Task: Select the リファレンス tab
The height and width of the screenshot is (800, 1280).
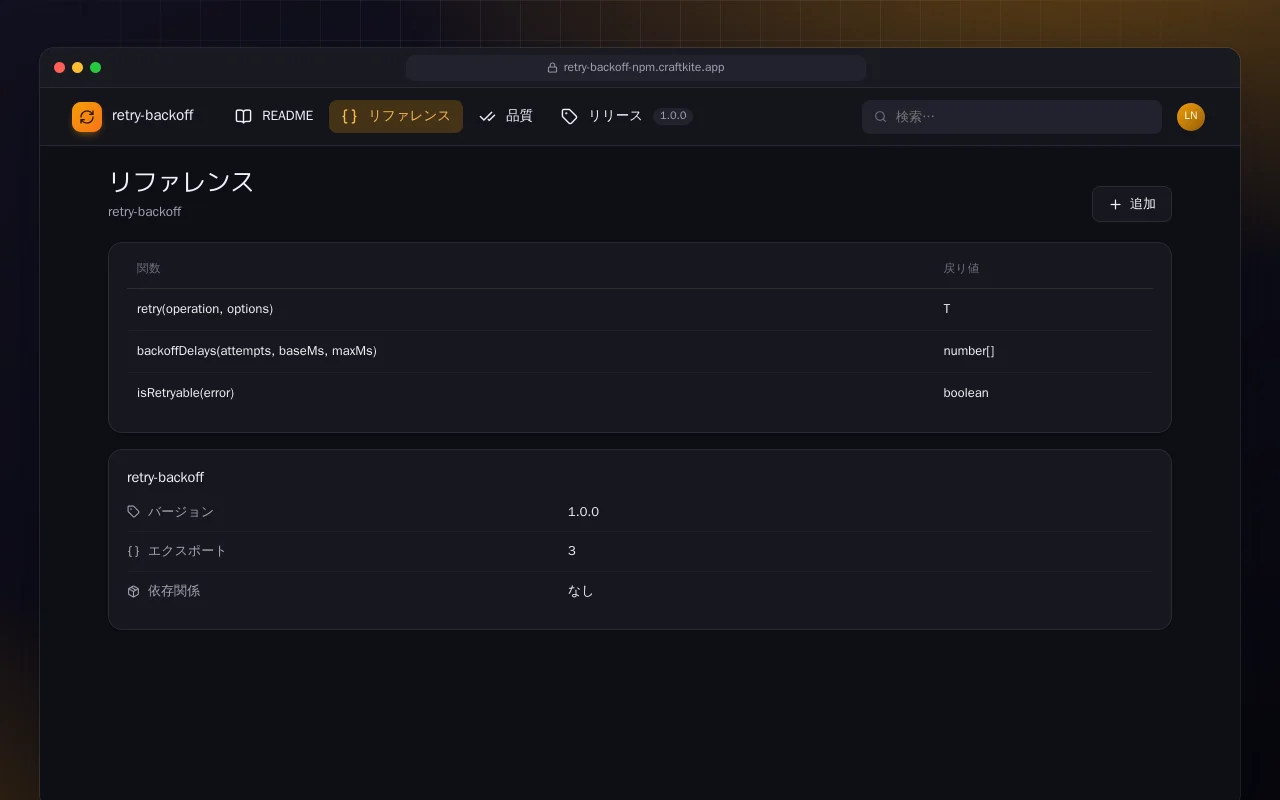Action: (x=396, y=116)
